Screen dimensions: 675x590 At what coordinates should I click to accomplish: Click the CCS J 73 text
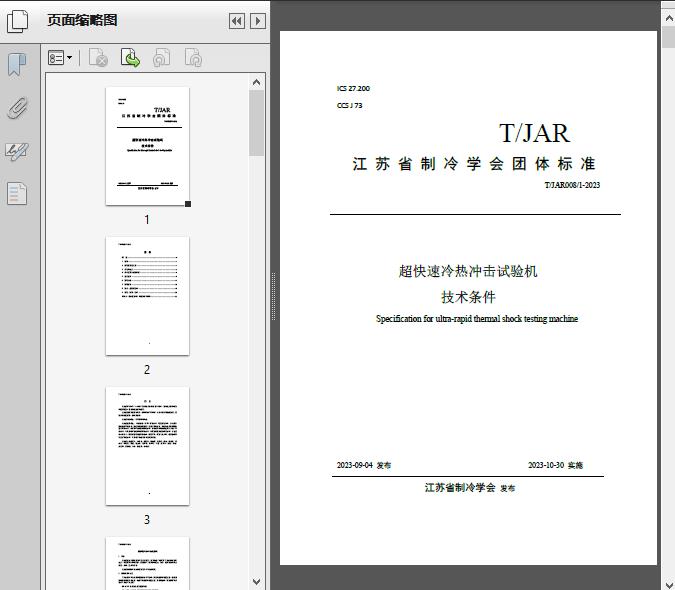[x=350, y=106]
